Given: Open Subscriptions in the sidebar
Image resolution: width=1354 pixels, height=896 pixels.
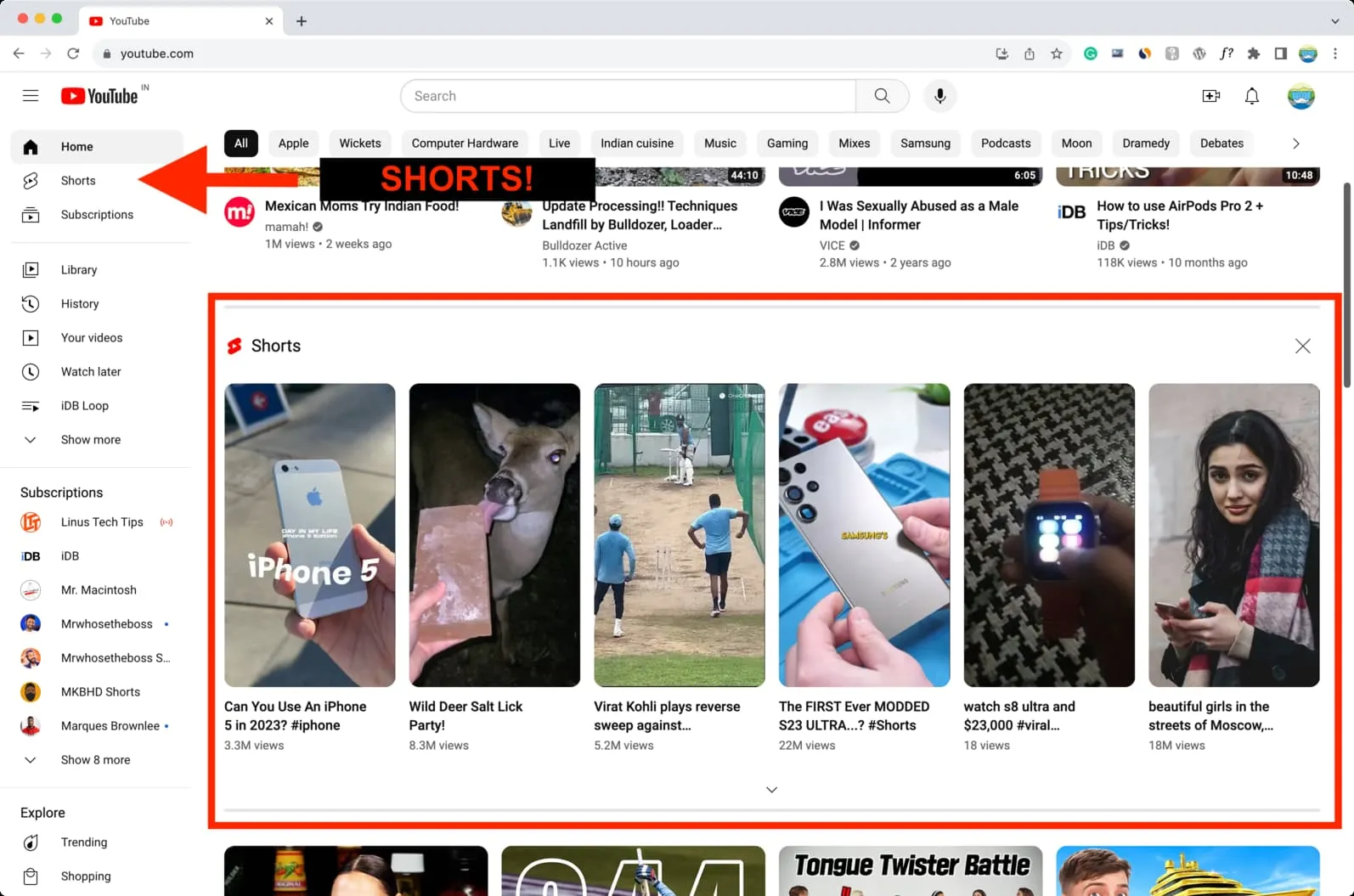Looking at the screenshot, I should (x=97, y=215).
